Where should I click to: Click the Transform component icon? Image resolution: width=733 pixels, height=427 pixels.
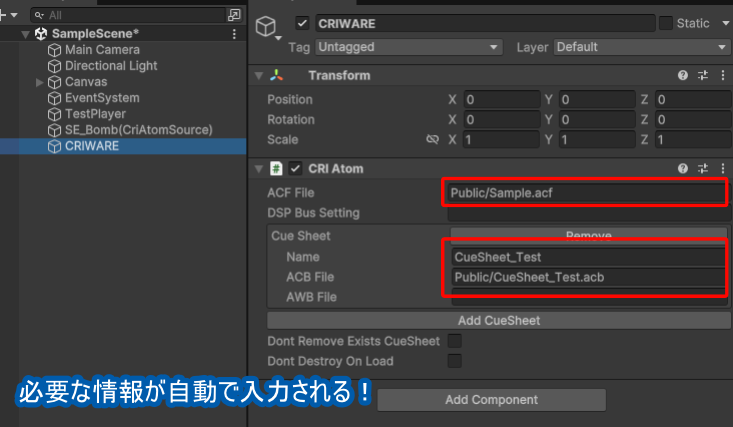pos(276,75)
